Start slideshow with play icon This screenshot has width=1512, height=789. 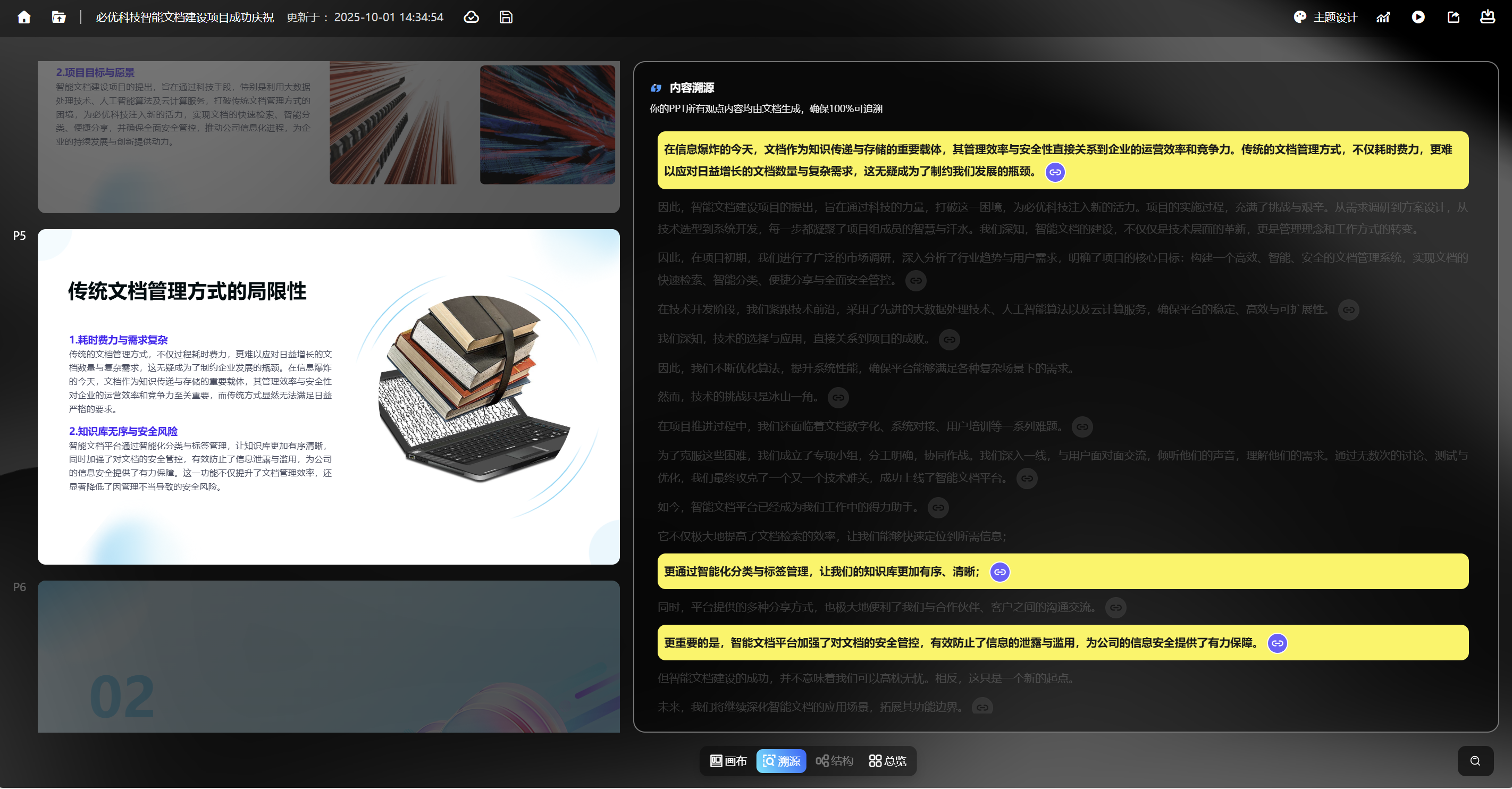click(x=1418, y=17)
